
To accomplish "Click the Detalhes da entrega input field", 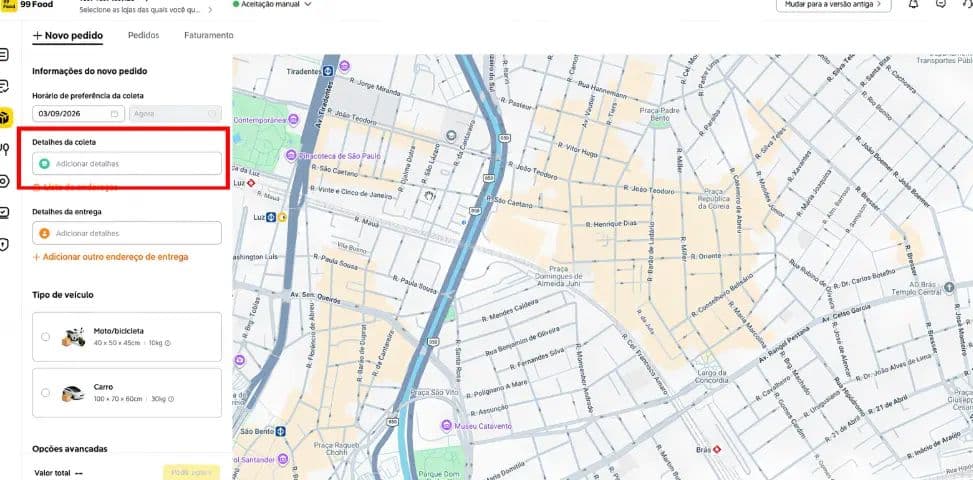I will pyautogui.click(x=127, y=233).
